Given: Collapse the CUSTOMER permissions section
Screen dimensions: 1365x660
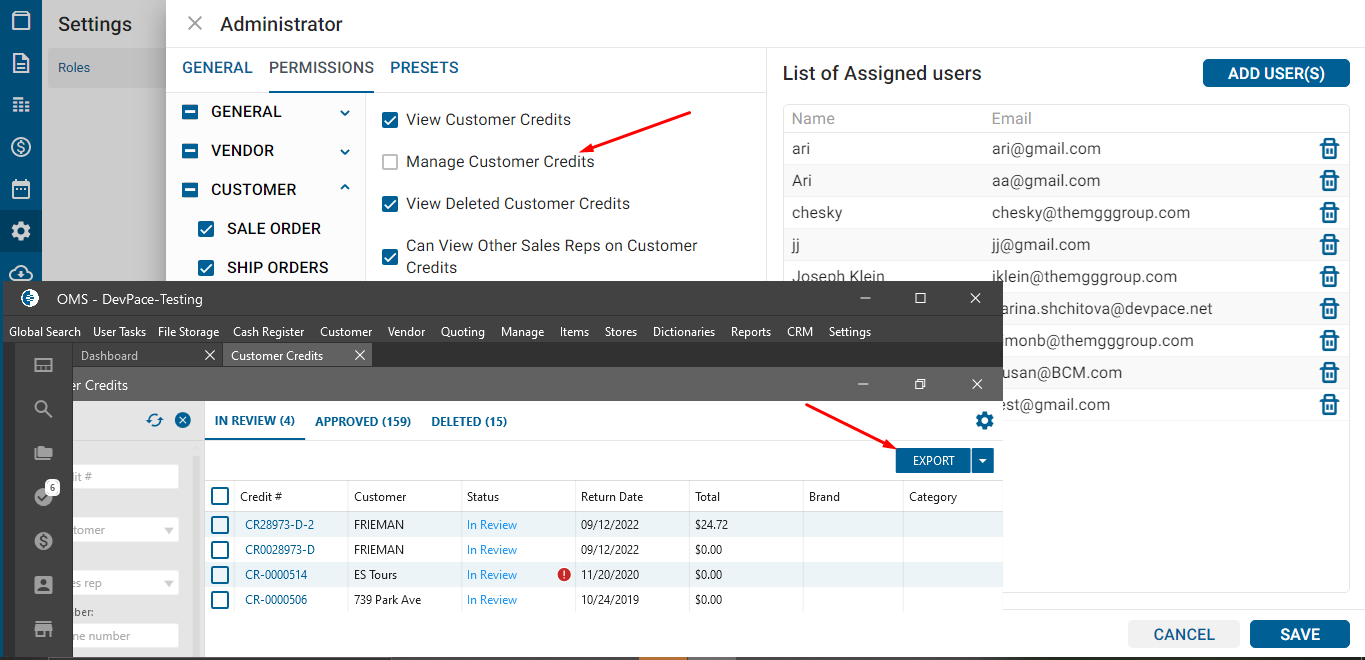Looking at the screenshot, I should [345, 189].
